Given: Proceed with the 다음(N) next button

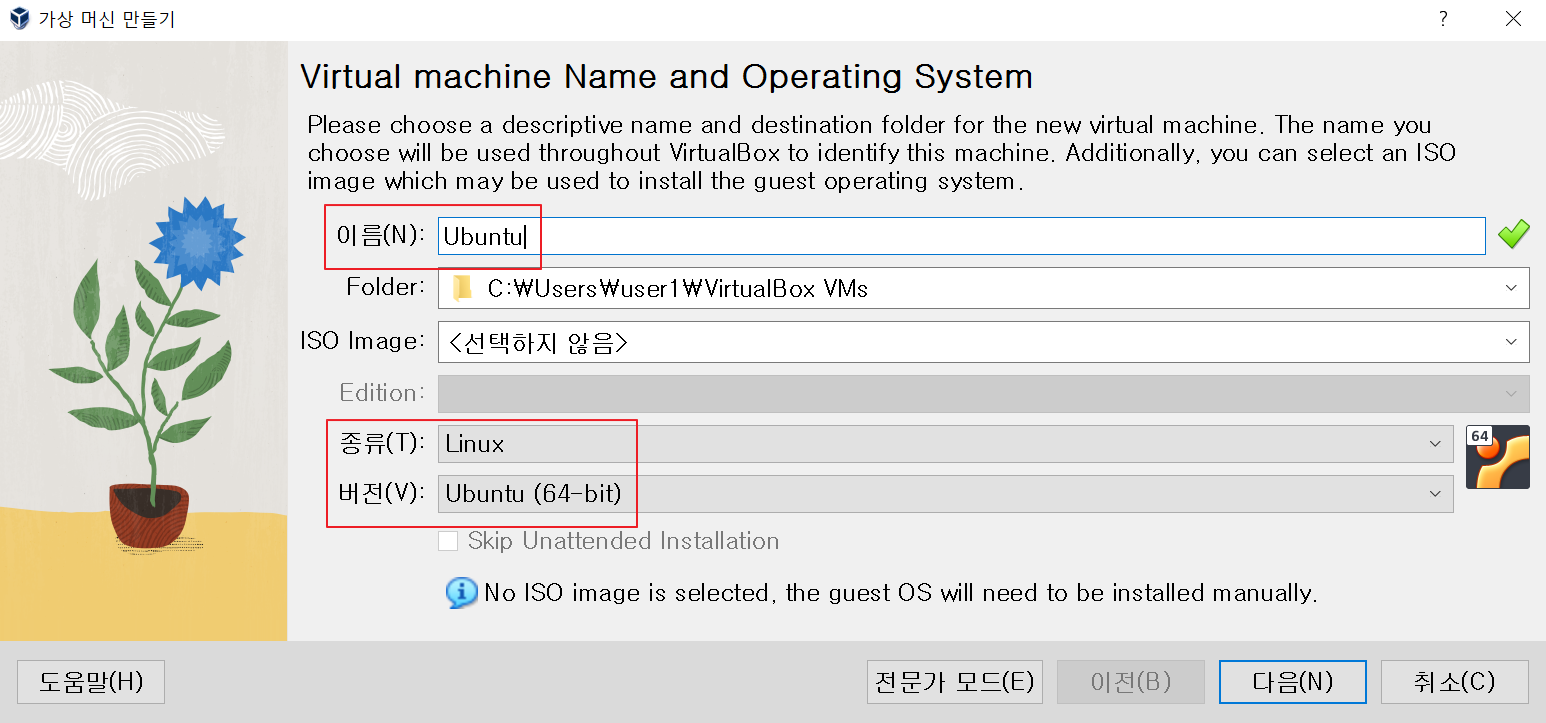Looking at the screenshot, I should (1293, 682).
